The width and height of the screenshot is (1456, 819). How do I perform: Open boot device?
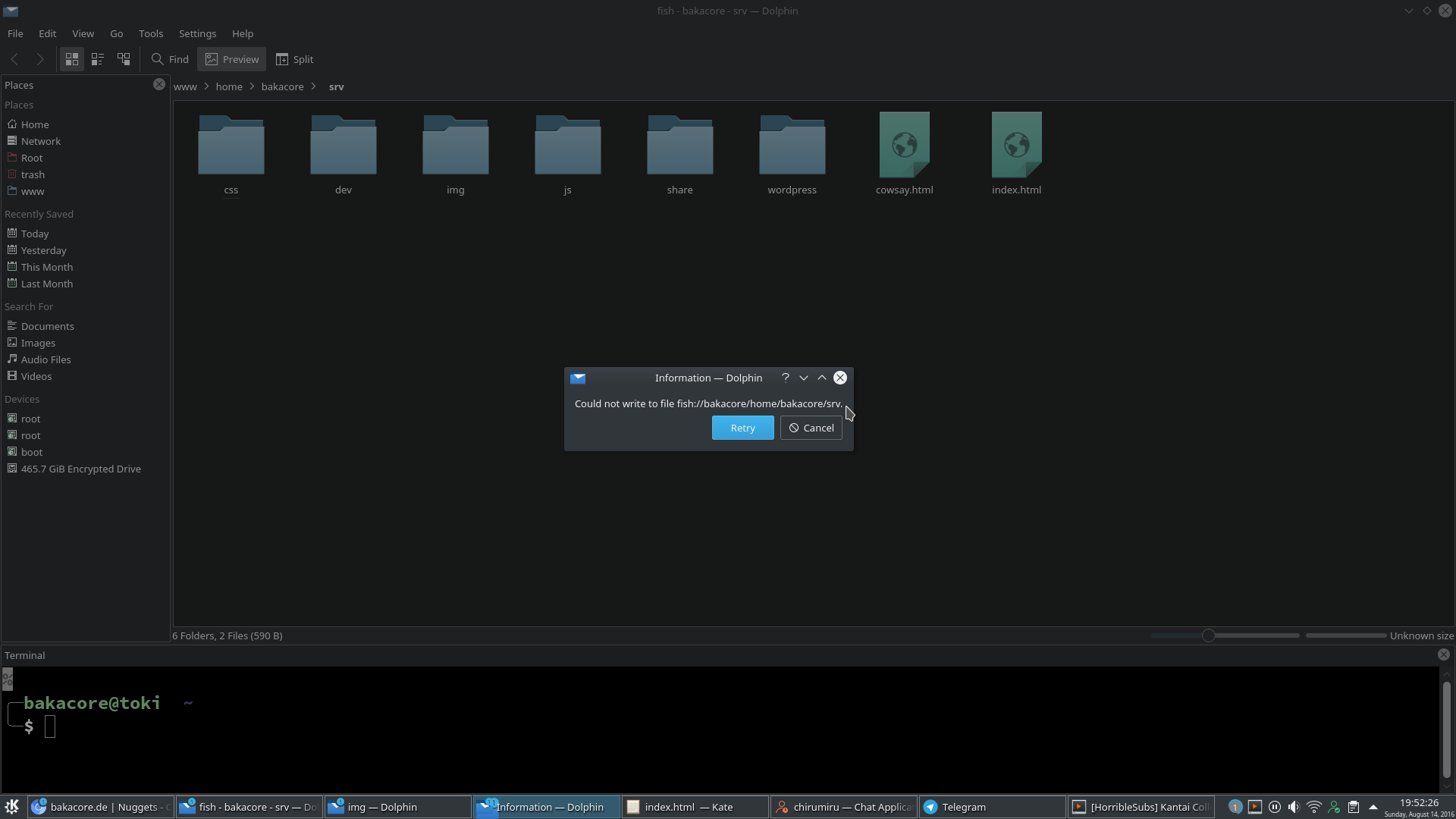[85, 452]
